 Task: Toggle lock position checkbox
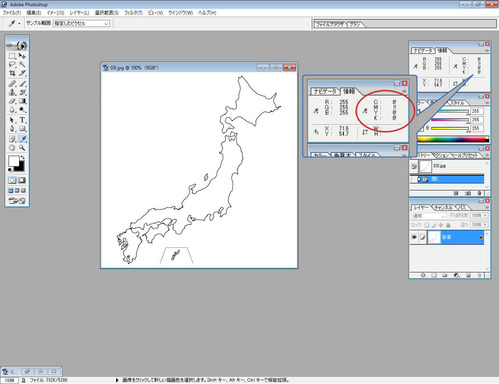pyautogui.click(x=441, y=225)
